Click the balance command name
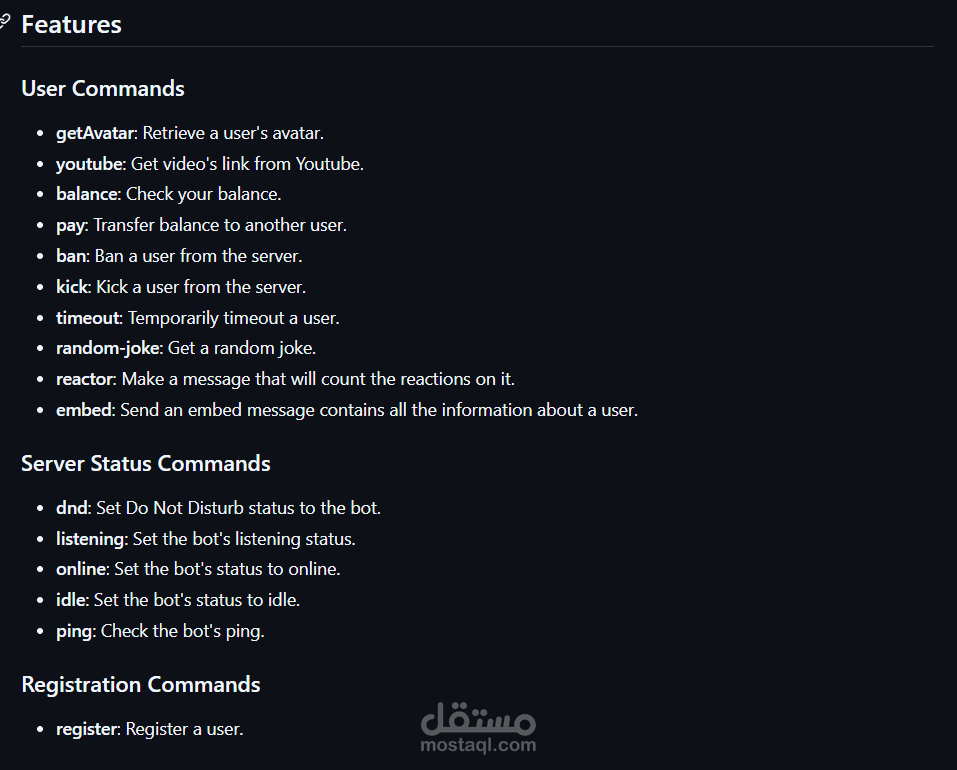This screenshot has height=770, width=957. coord(87,194)
